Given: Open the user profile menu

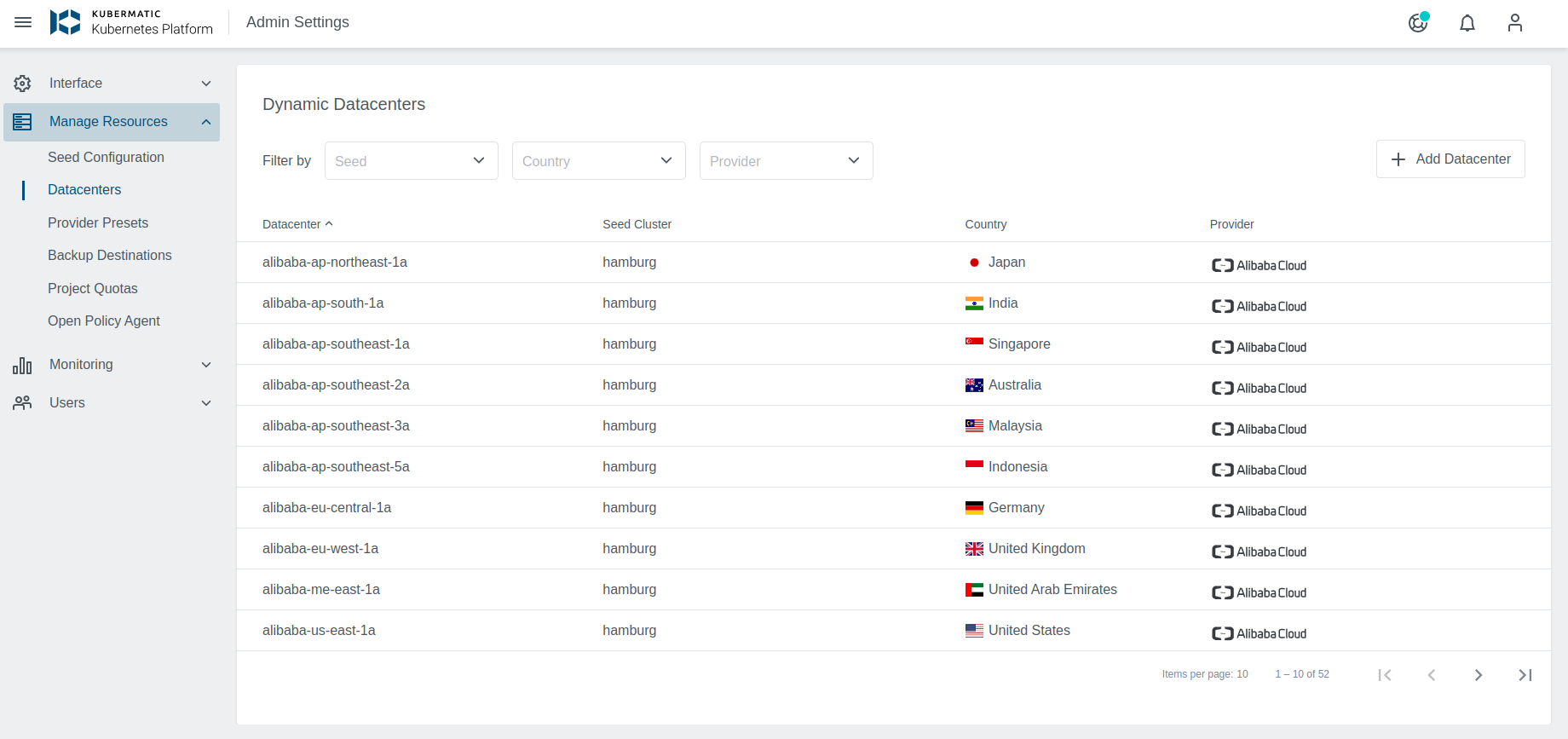Looking at the screenshot, I should click(1514, 23).
